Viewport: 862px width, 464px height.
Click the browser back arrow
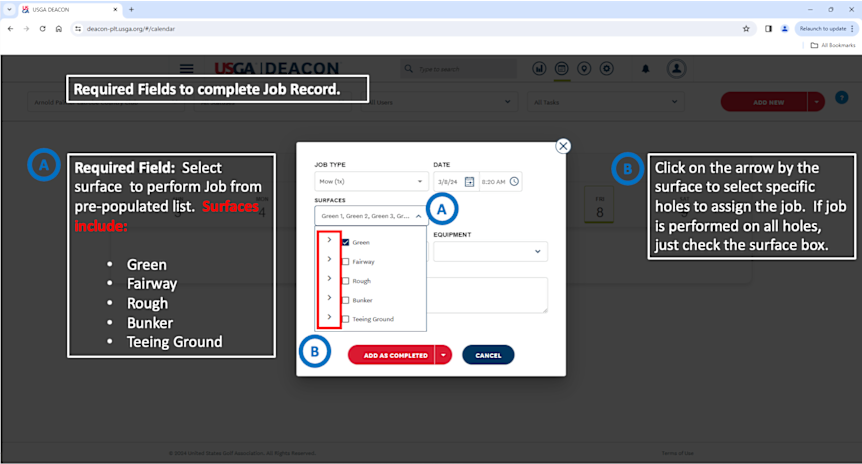10,29
